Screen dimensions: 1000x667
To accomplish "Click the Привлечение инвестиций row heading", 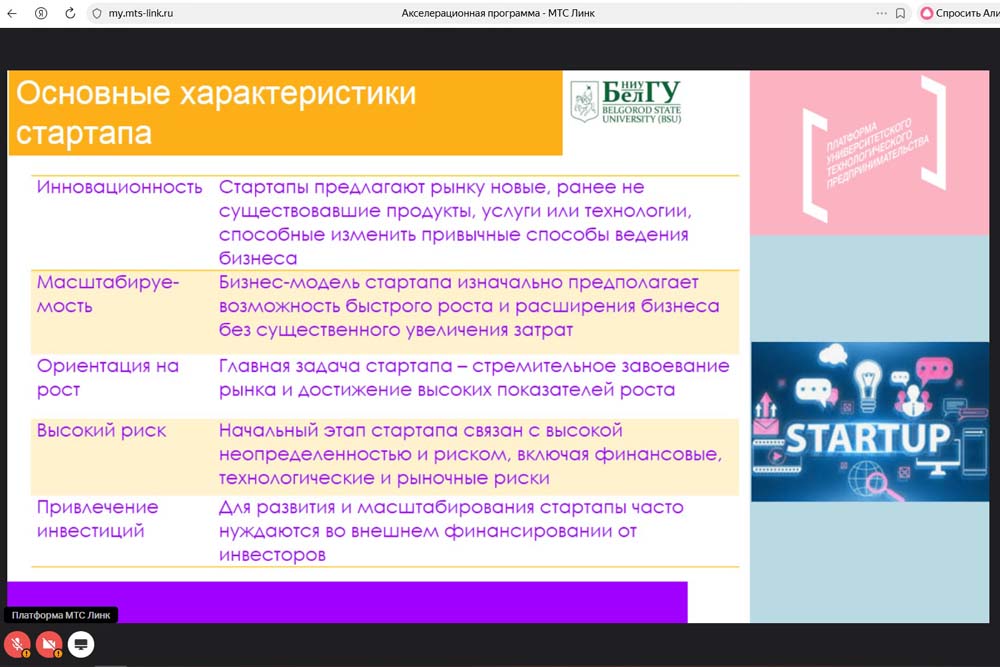I will [97, 518].
